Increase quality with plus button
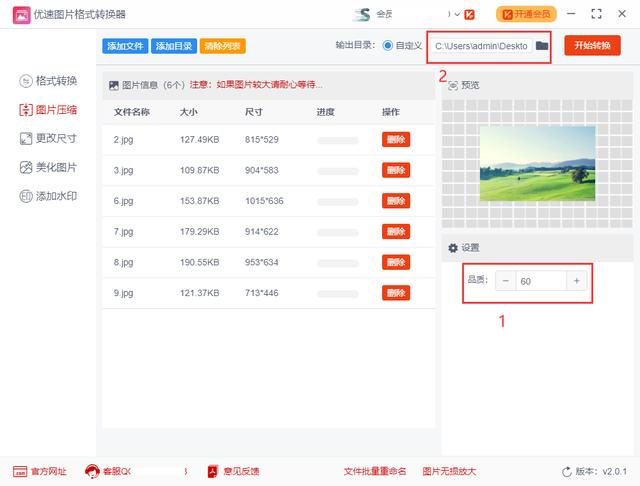 (577, 281)
